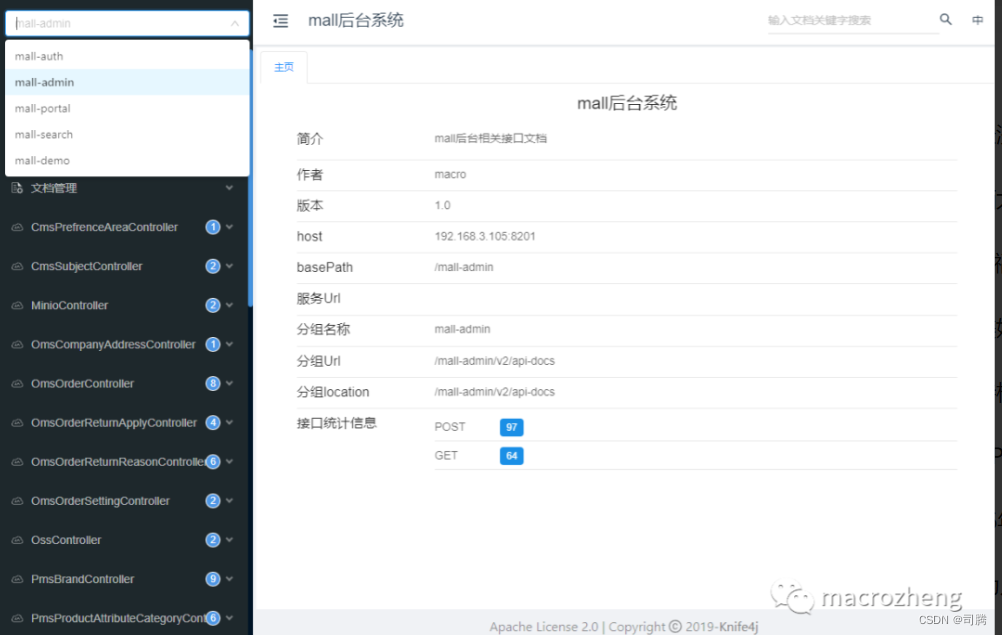Click the cloud icon beside OmsOrderController
The width and height of the screenshot is (1002, 635).
pyautogui.click(x=15, y=383)
